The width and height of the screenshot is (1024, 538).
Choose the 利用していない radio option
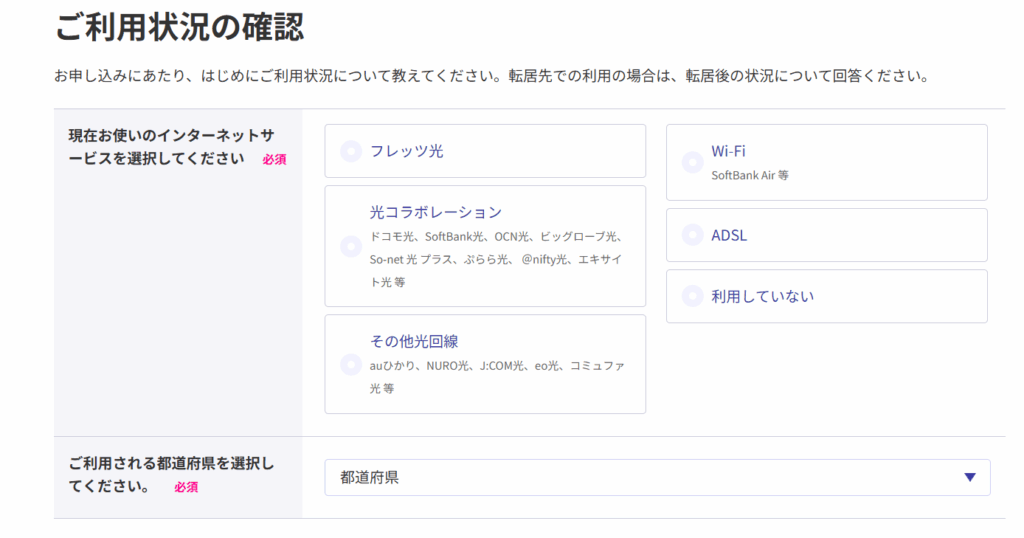tap(692, 296)
